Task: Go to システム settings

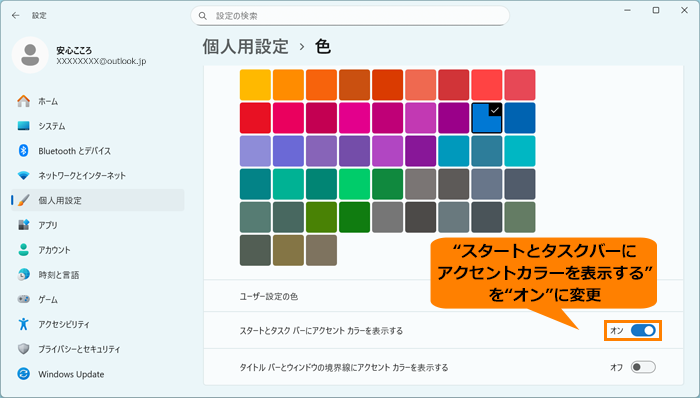Action: tap(98, 126)
